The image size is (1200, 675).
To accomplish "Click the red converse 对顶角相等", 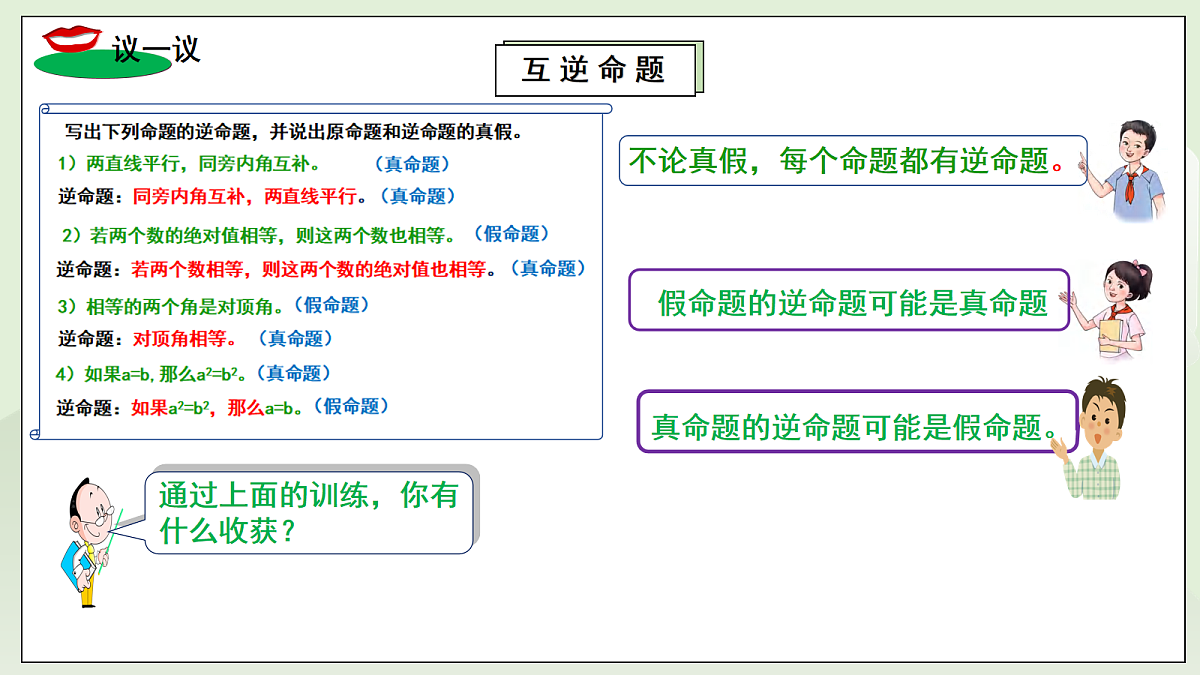I will point(185,339).
